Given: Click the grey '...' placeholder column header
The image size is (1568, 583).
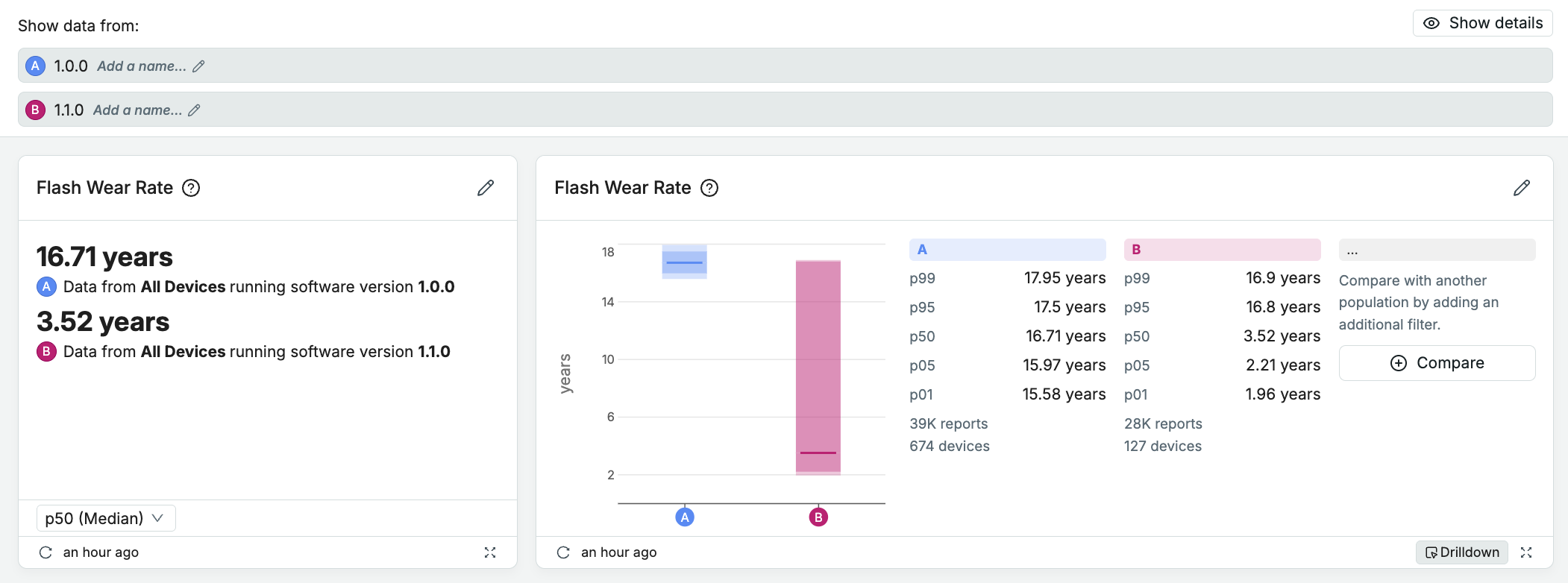Looking at the screenshot, I should pyautogui.click(x=1437, y=250).
